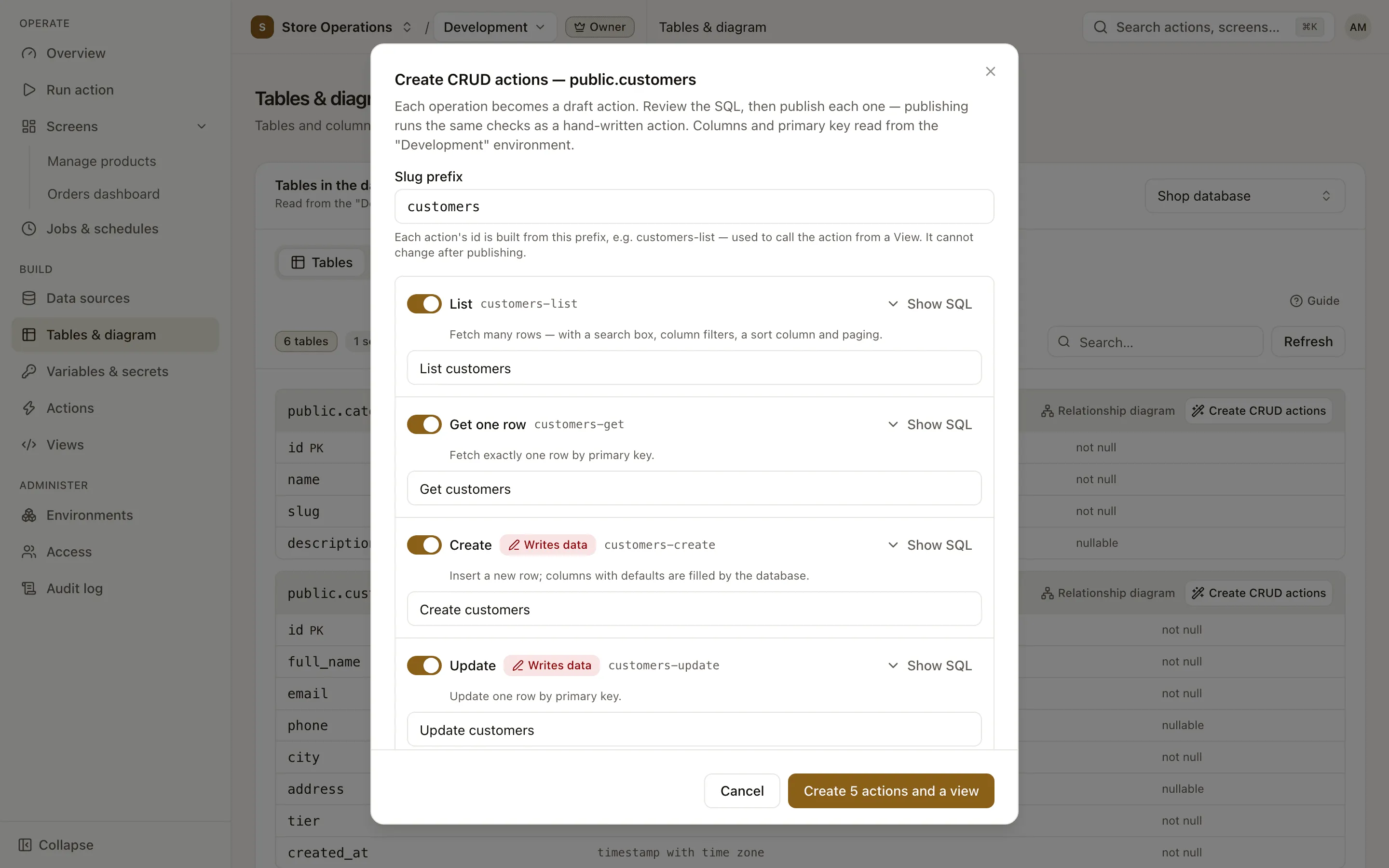Click the Screens grid icon
Screen dimensions: 1389x868
[29, 126]
